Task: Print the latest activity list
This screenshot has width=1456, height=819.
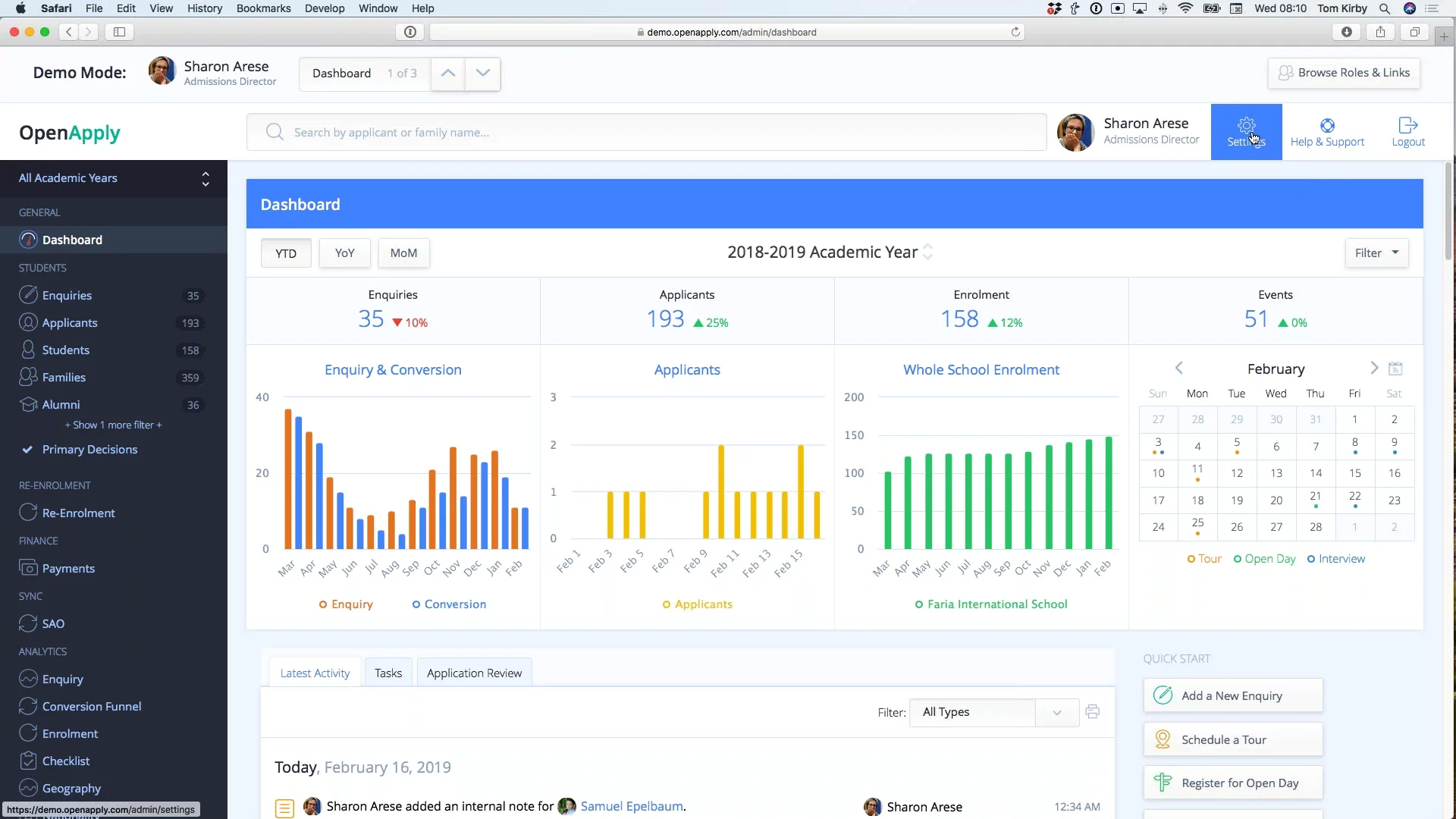Action: coord(1092,711)
